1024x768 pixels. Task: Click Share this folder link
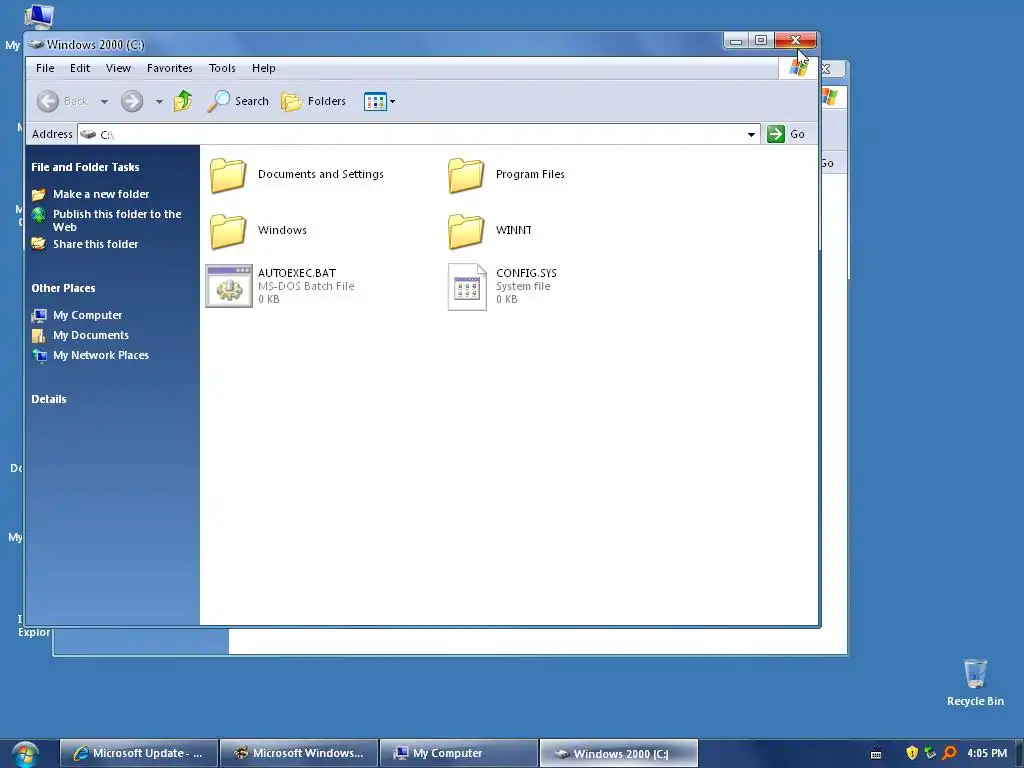click(95, 244)
